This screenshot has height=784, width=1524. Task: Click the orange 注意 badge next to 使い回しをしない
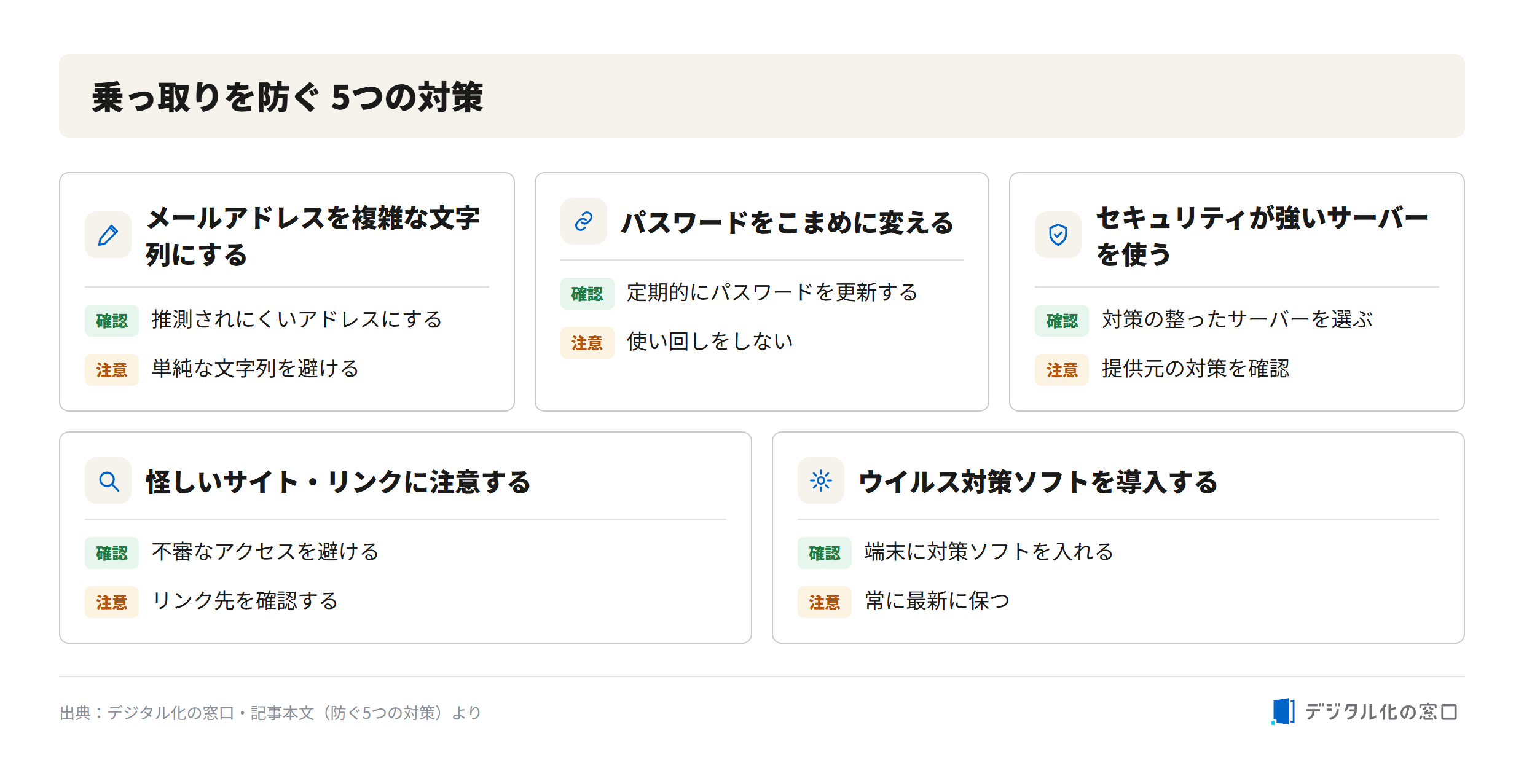587,342
